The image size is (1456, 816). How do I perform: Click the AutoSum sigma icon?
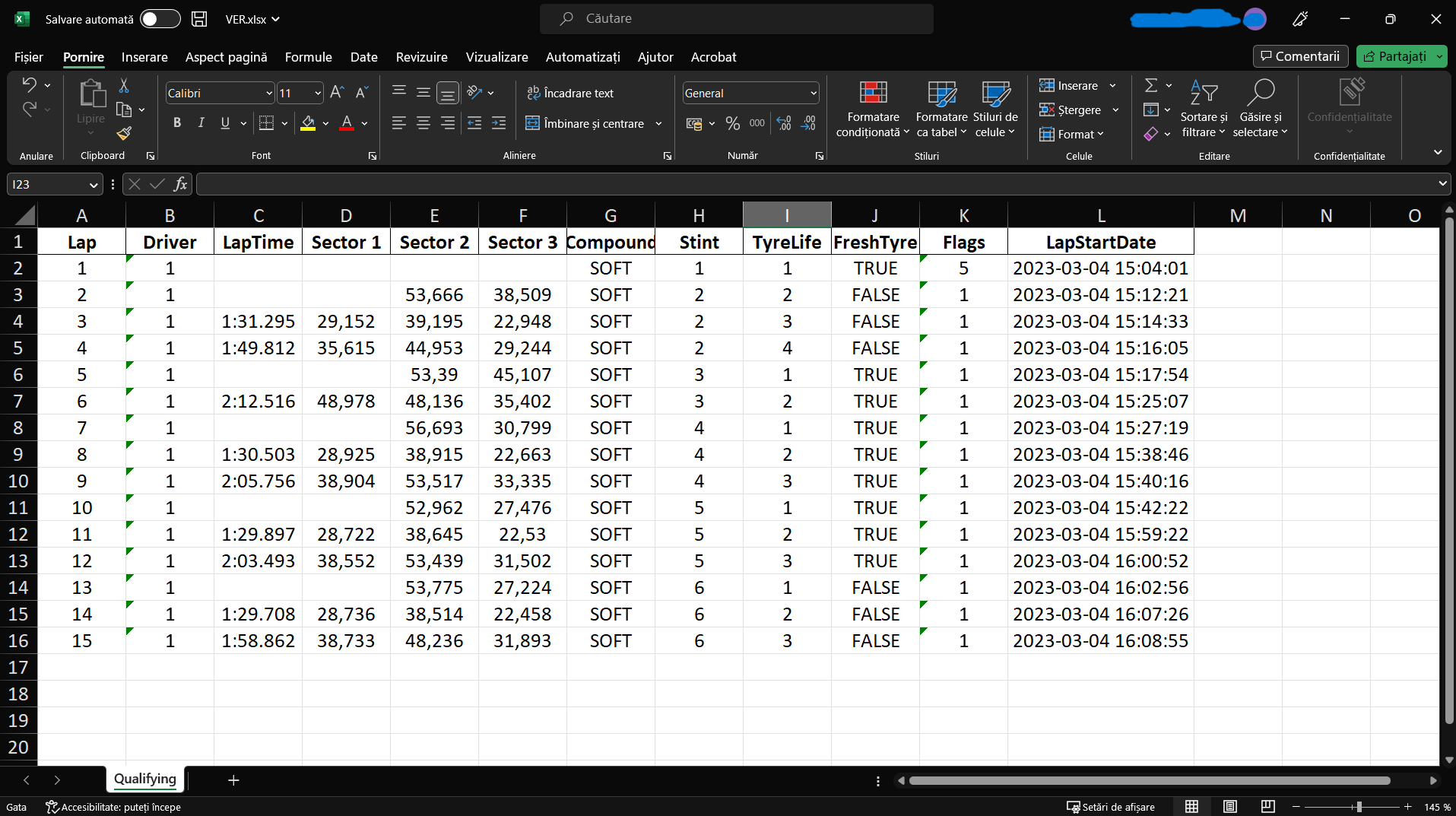click(x=1150, y=84)
